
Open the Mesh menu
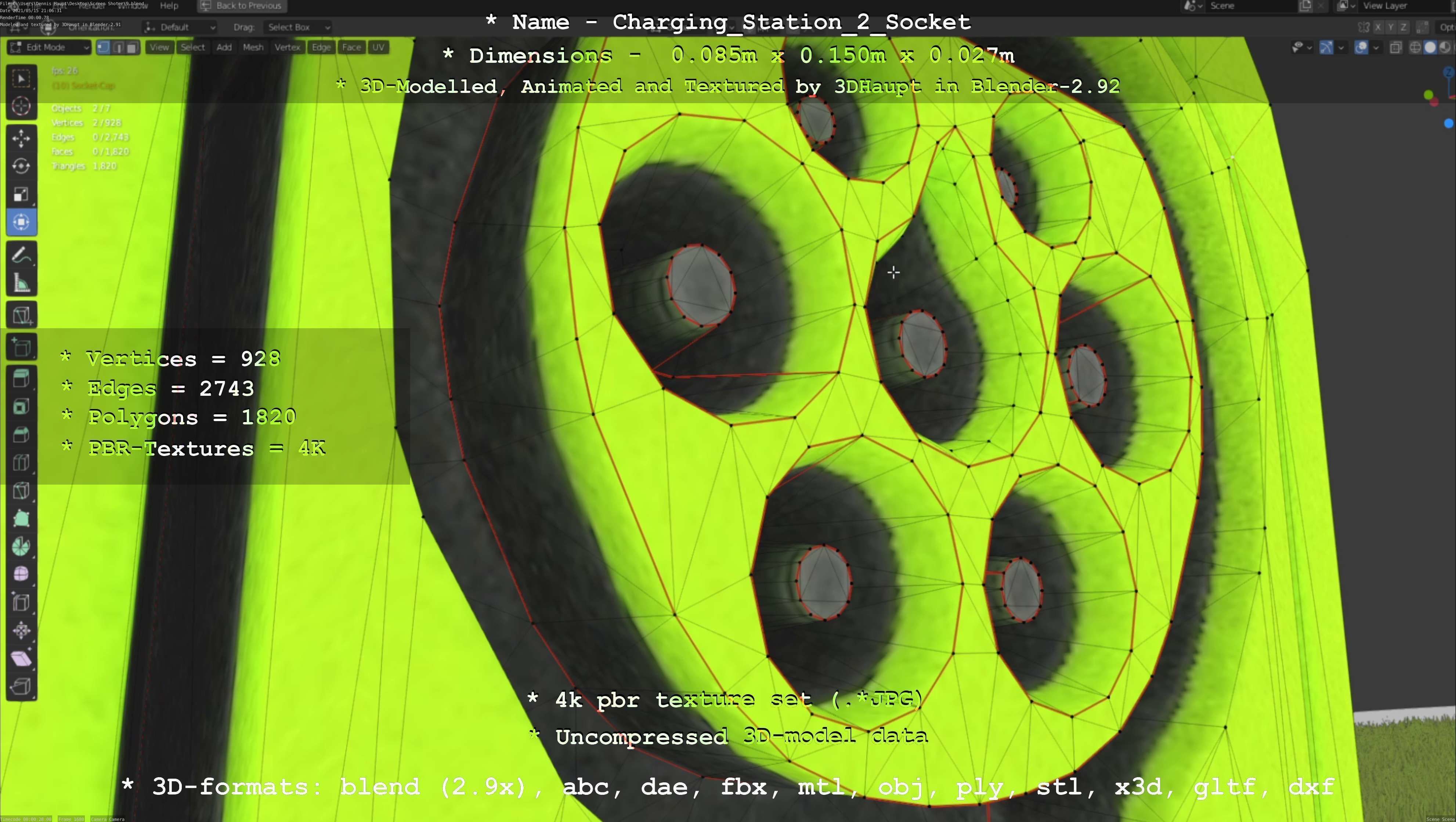click(253, 47)
